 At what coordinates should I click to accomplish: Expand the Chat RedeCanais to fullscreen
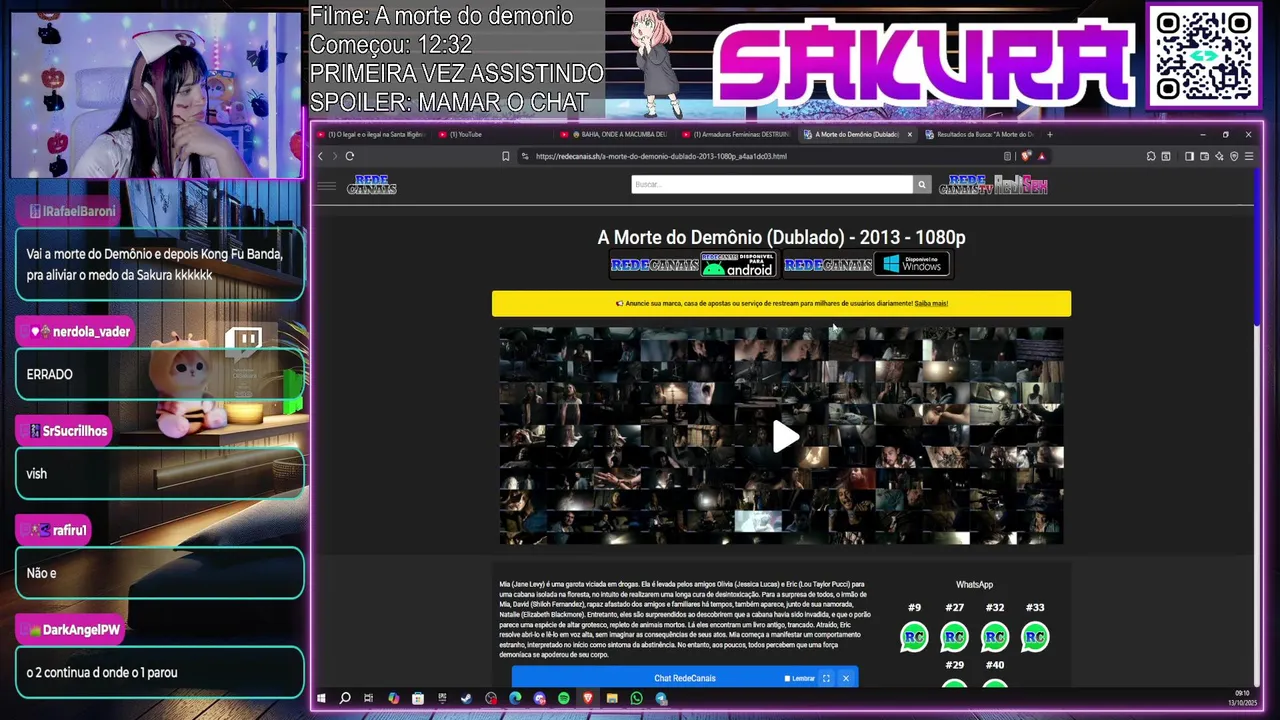click(826, 678)
